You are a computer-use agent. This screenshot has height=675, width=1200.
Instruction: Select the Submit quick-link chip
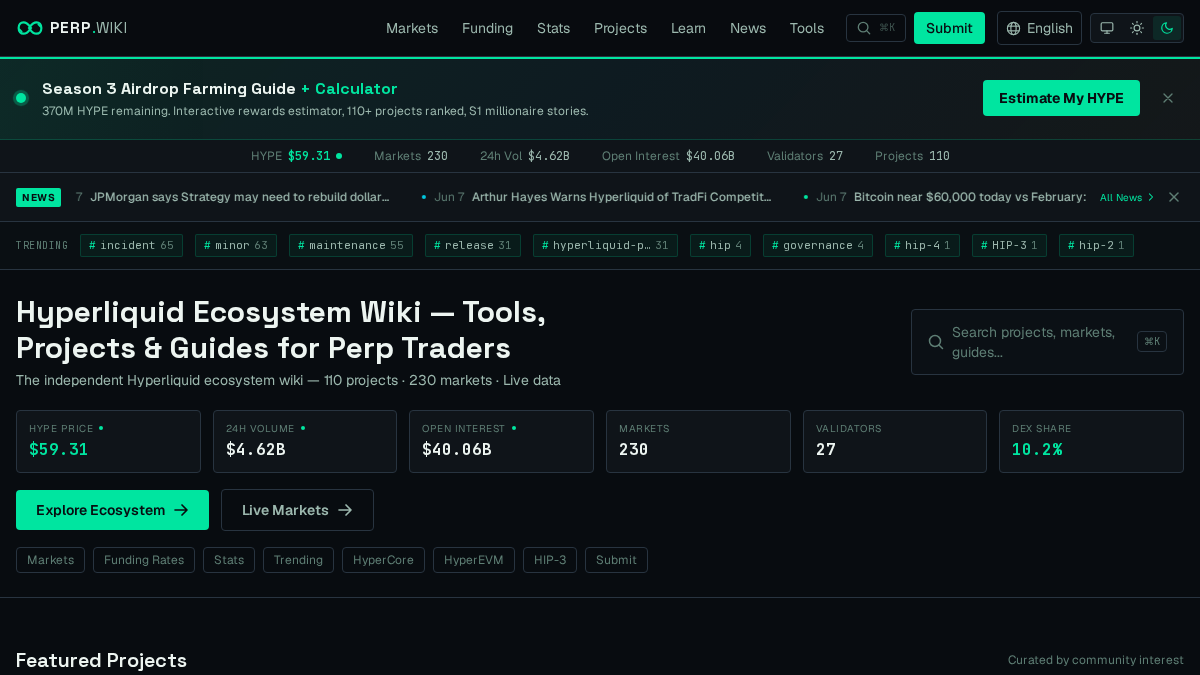coord(616,560)
